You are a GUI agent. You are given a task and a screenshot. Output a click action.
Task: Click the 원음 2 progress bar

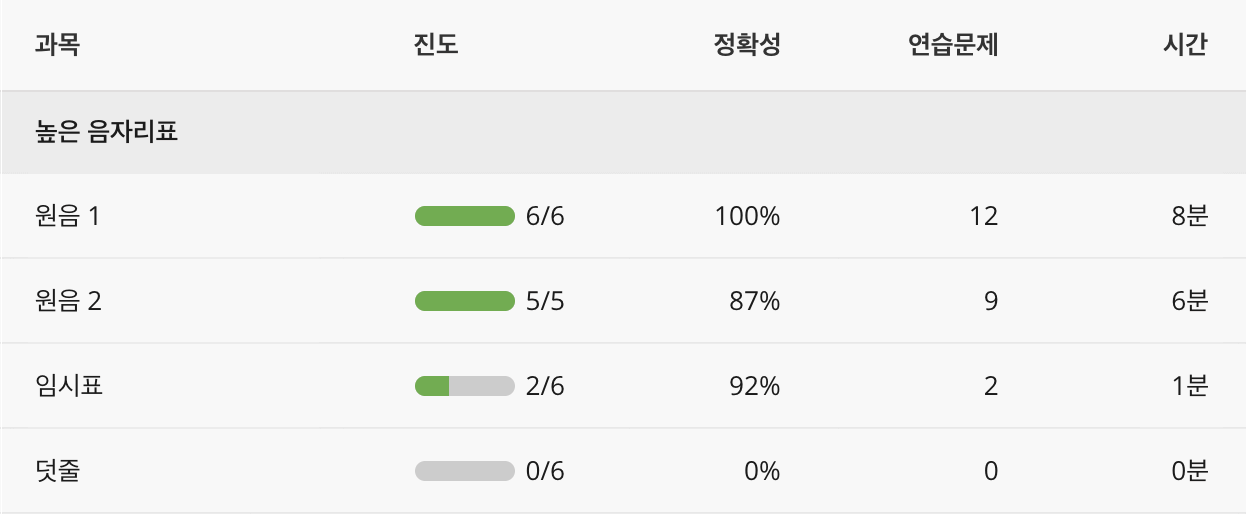coord(464,301)
